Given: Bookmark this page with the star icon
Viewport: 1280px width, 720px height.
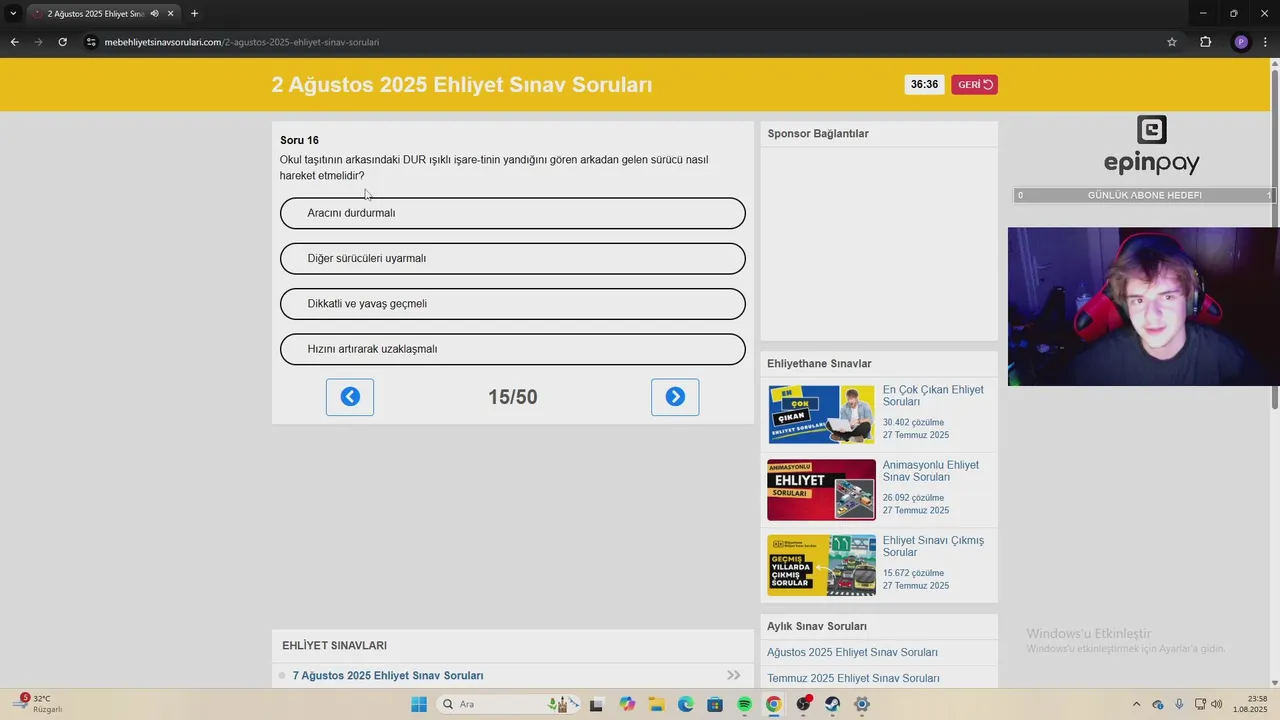Looking at the screenshot, I should click(1172, 42).
